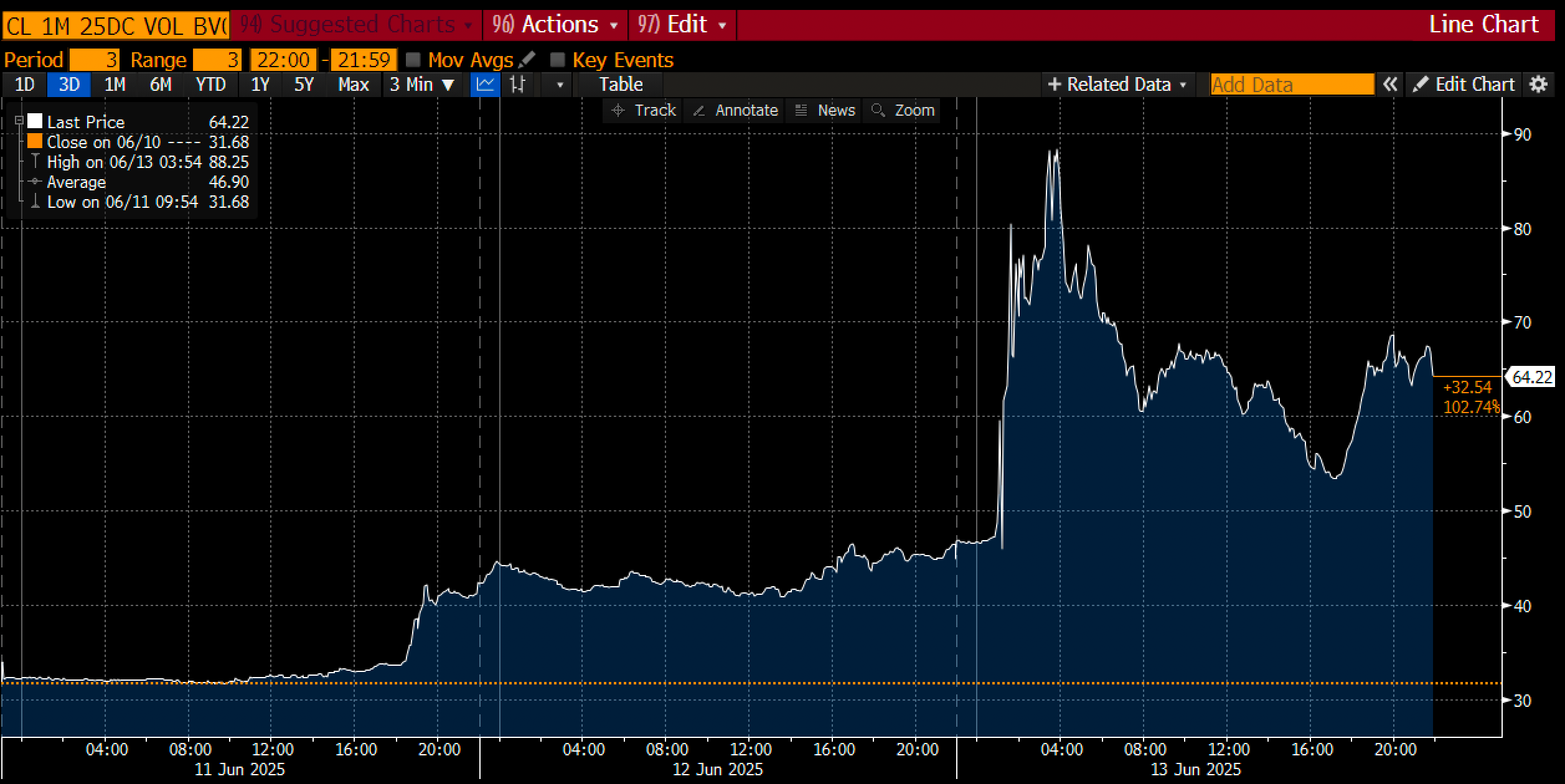Enable the Mov Avgs checkbox

click(413, 60)
